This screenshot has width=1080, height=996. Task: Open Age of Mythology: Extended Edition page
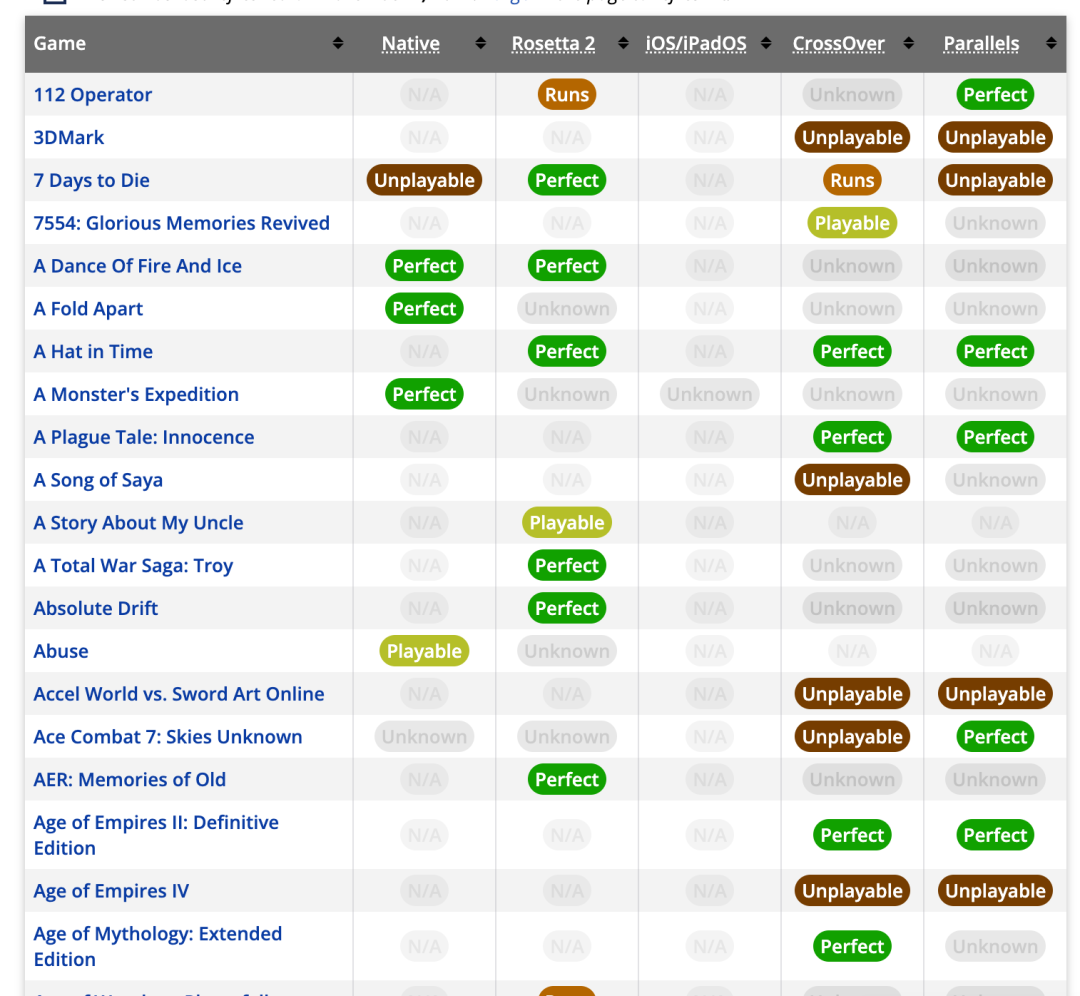pos(158,946)
